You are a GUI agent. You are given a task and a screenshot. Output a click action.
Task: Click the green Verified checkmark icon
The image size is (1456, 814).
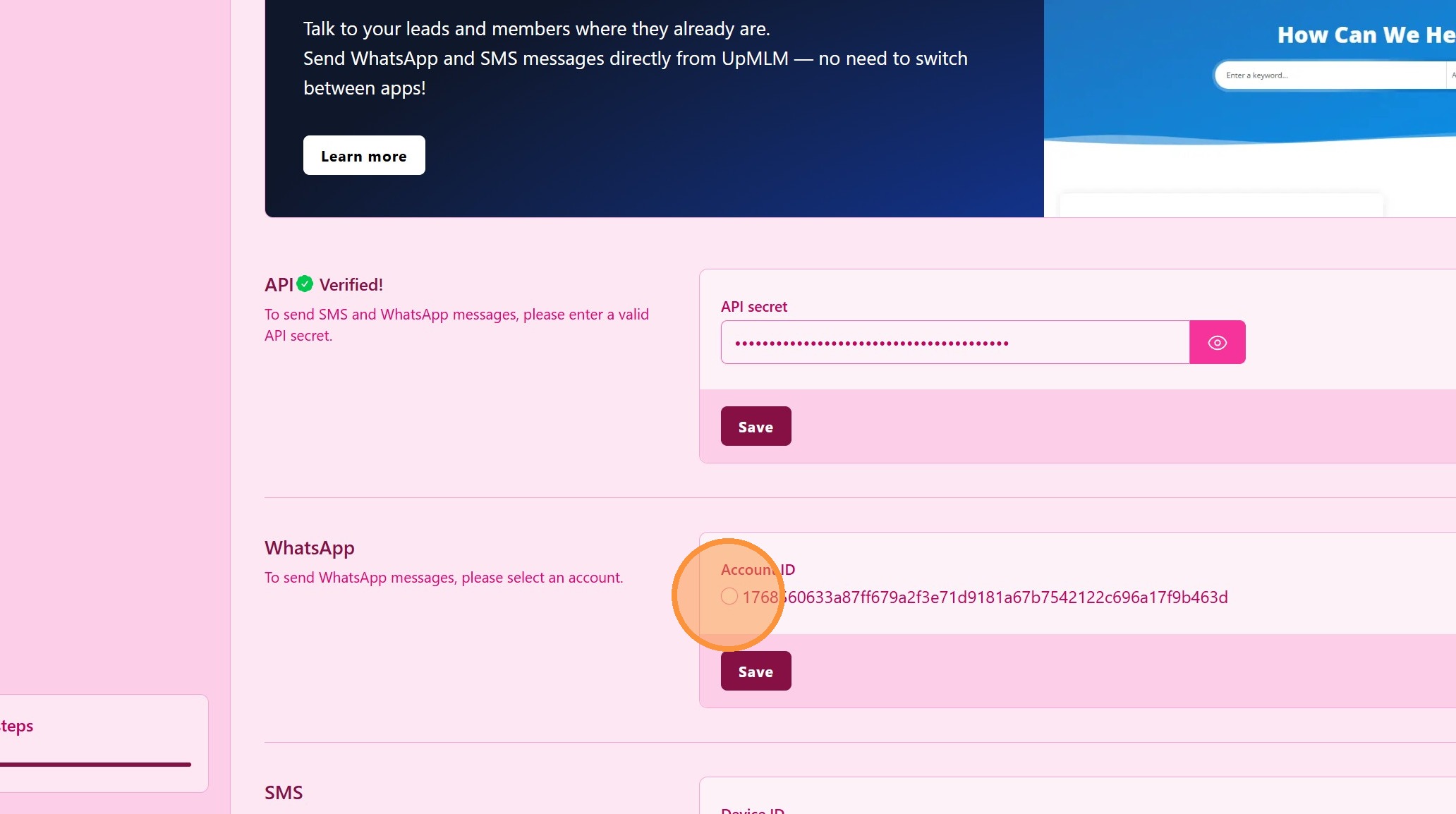click(x=305, y=284)
